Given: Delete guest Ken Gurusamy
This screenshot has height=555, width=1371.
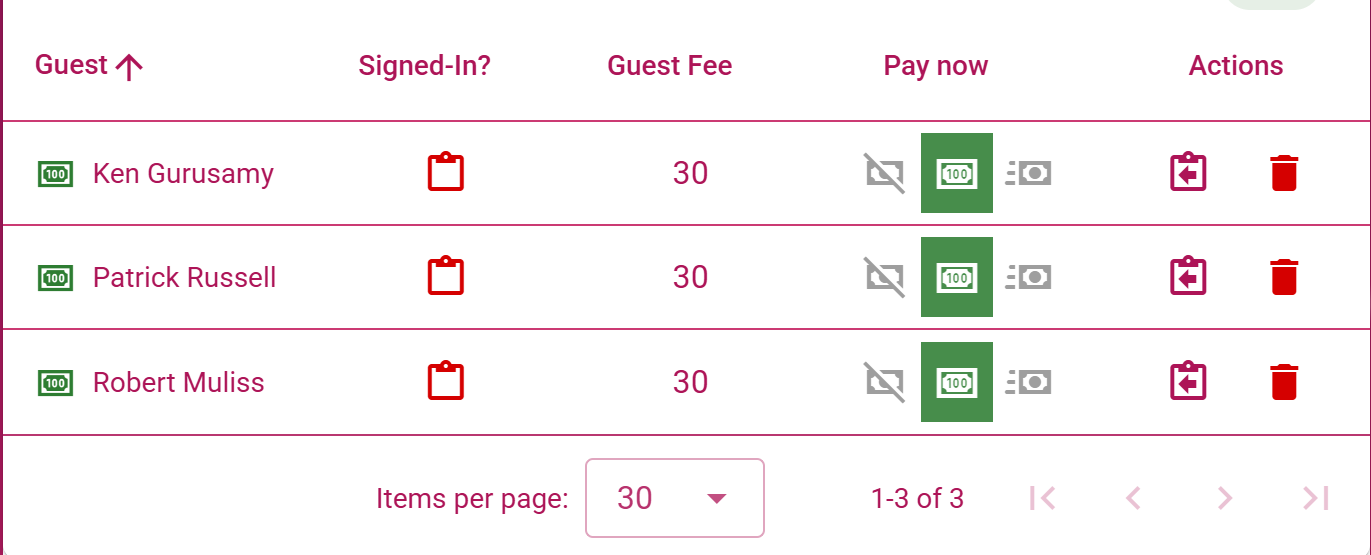Looking at the screenshot, I should 1284,173.
